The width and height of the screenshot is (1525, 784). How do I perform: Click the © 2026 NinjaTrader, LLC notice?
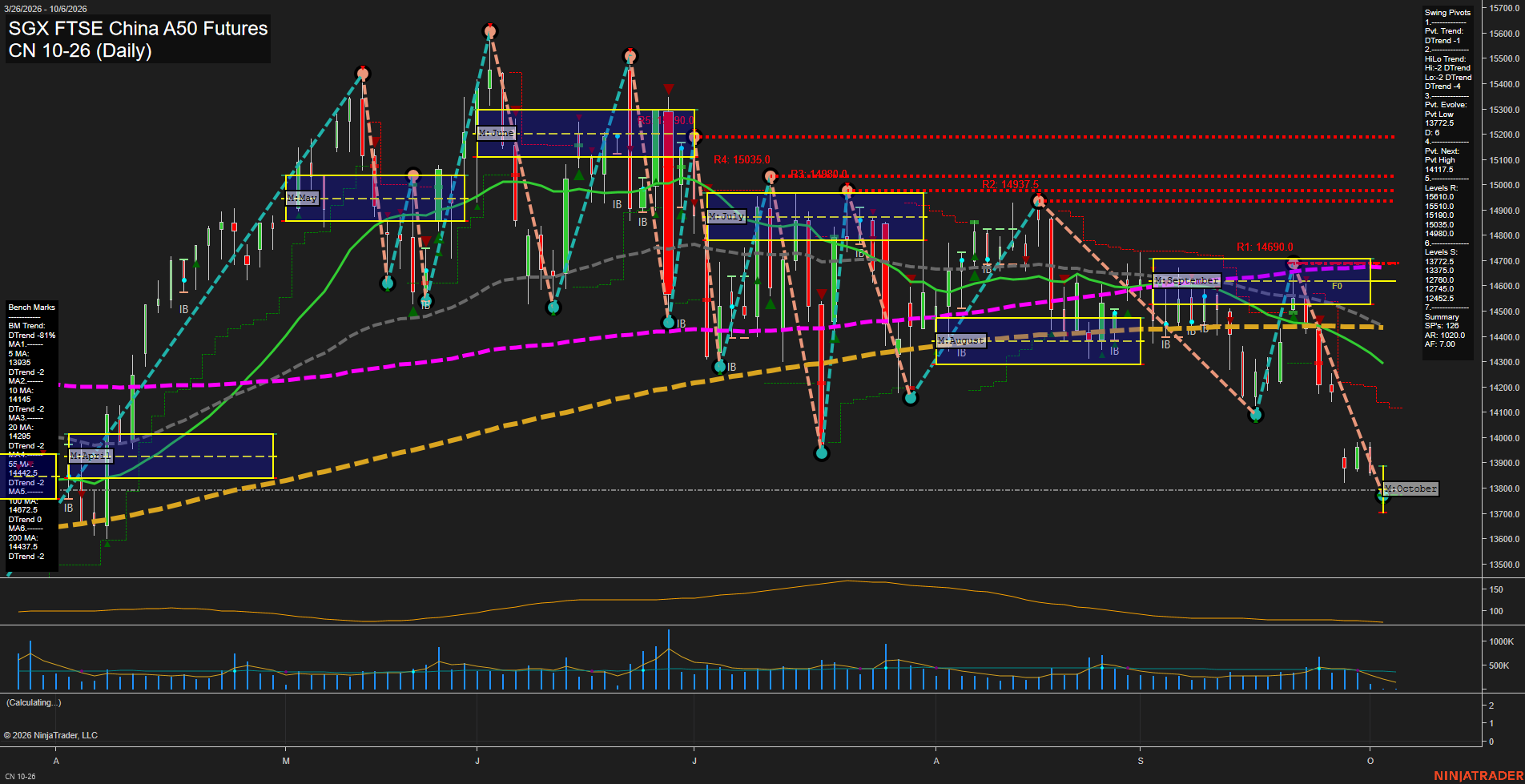coord(50,735)
